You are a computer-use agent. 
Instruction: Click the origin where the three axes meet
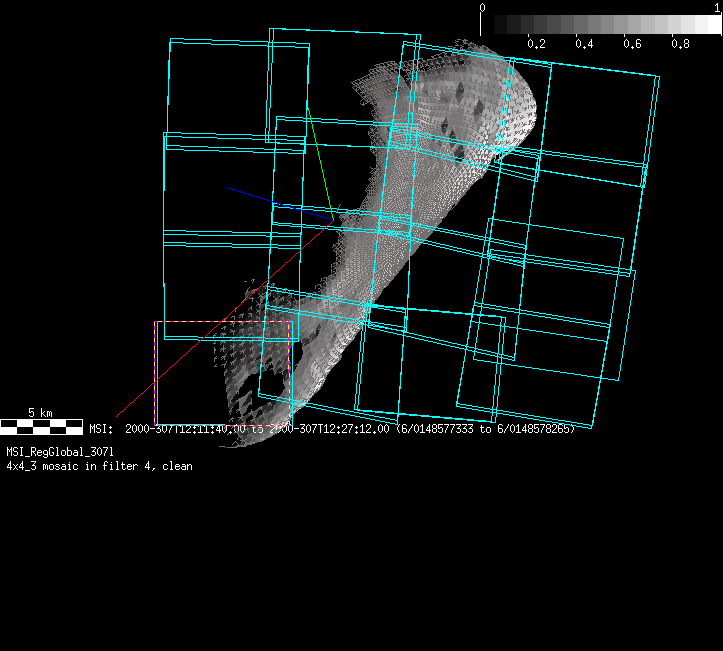pos(334,220)
